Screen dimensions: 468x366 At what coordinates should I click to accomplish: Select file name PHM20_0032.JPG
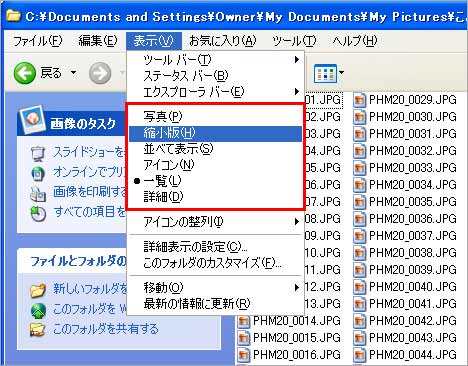pyautogui.click(x=413, y=151)
